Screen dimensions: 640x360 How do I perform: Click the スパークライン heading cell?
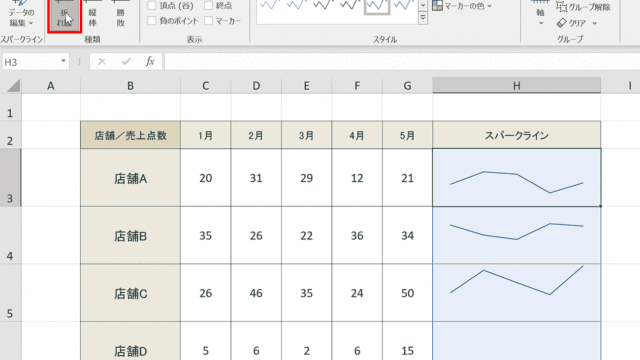pyautogui.click(x=517, y=135)
